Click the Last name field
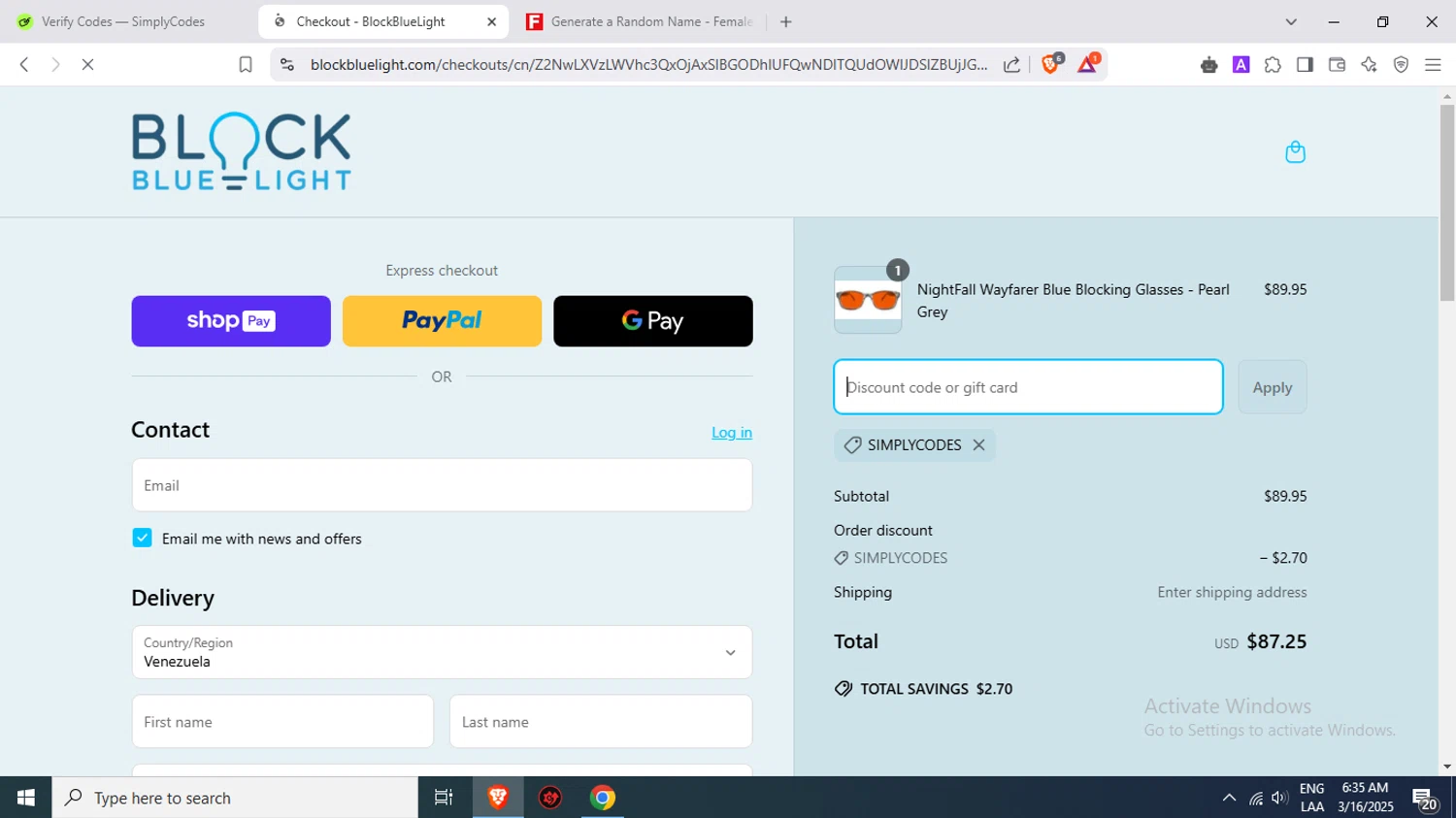 pyautogui.click(x=601, y=722)
